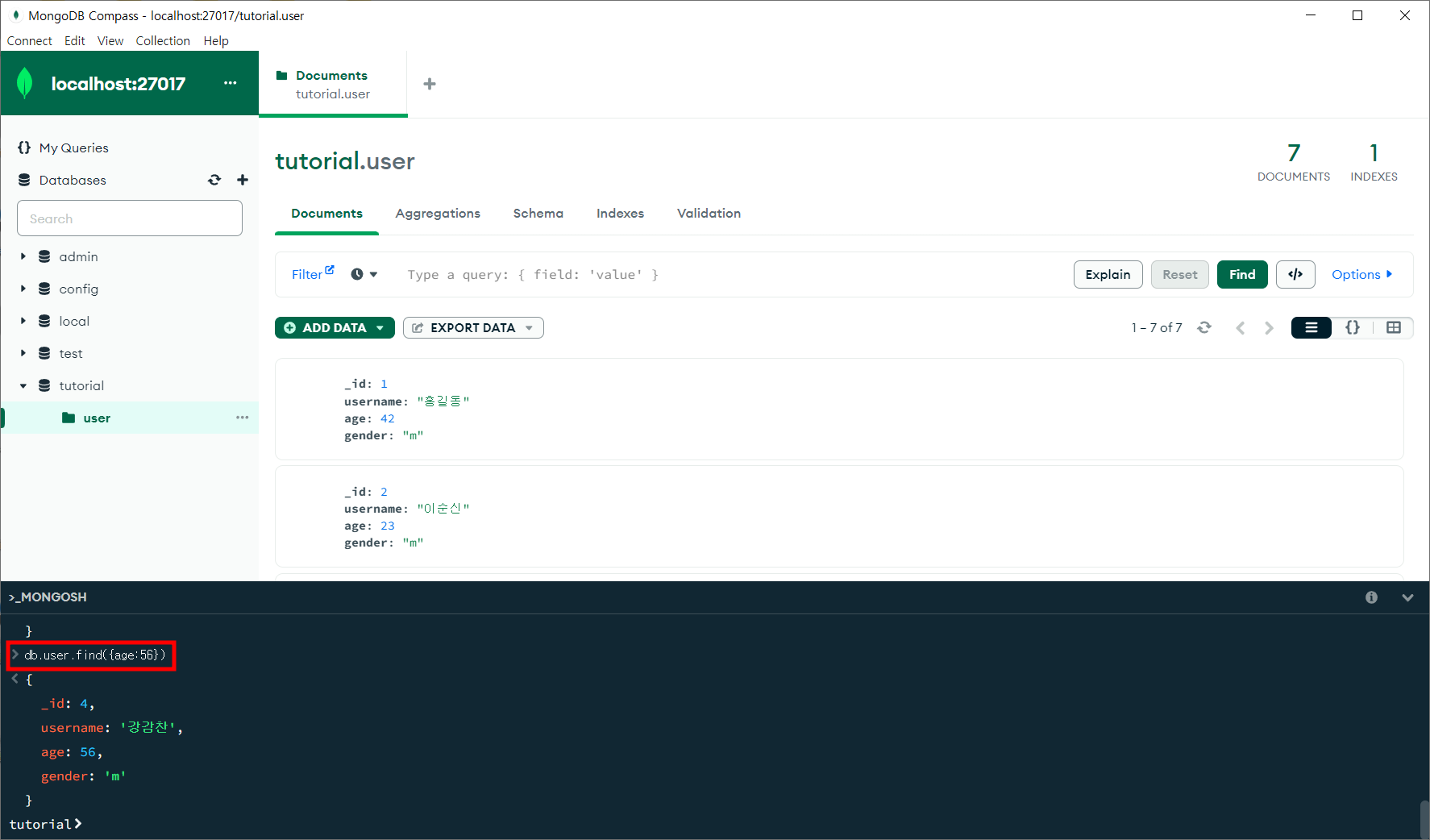Focus the sidebar Search field

130,218
